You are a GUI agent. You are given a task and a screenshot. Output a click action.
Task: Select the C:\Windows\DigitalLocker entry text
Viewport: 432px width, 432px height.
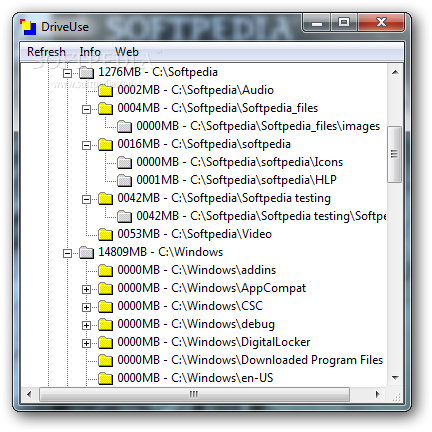tap(214, 342)
